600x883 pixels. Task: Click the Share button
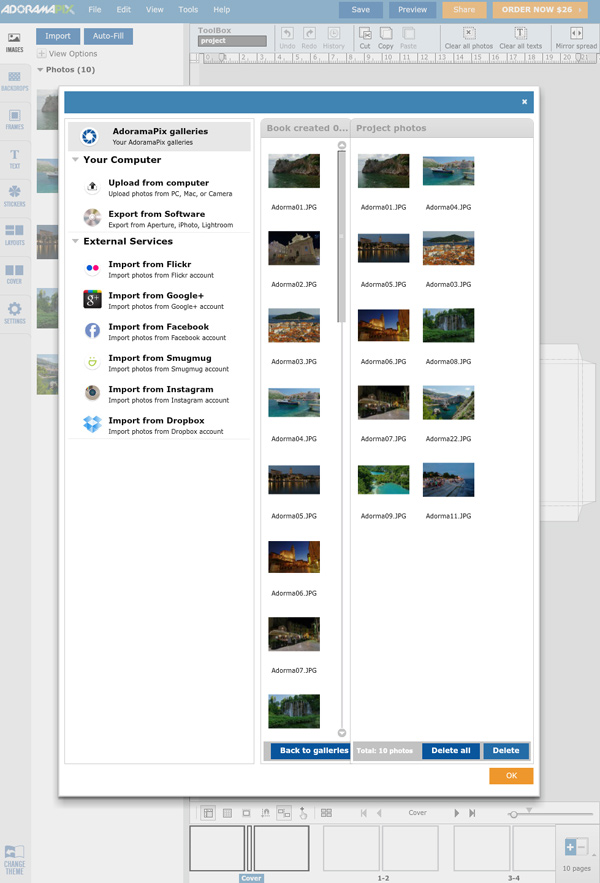tap(464, 10)
